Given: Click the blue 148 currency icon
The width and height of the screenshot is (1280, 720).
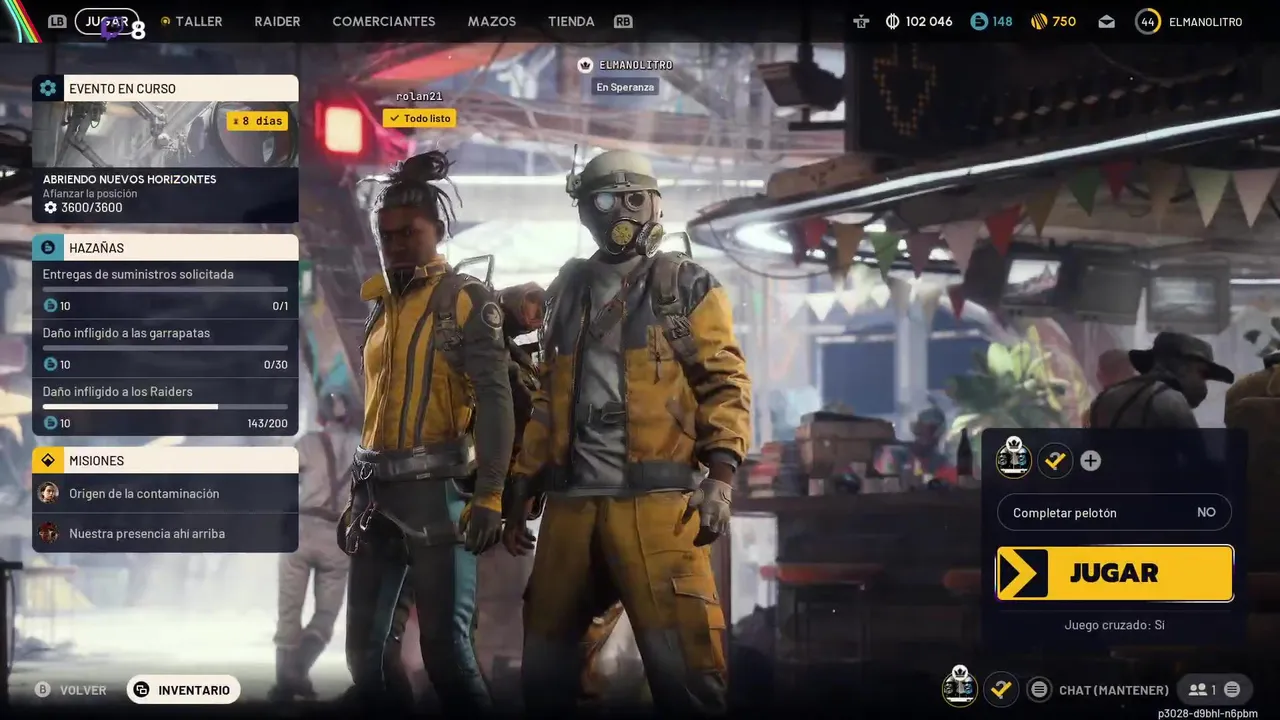Looking at the screenshot, I should point(979,21).
